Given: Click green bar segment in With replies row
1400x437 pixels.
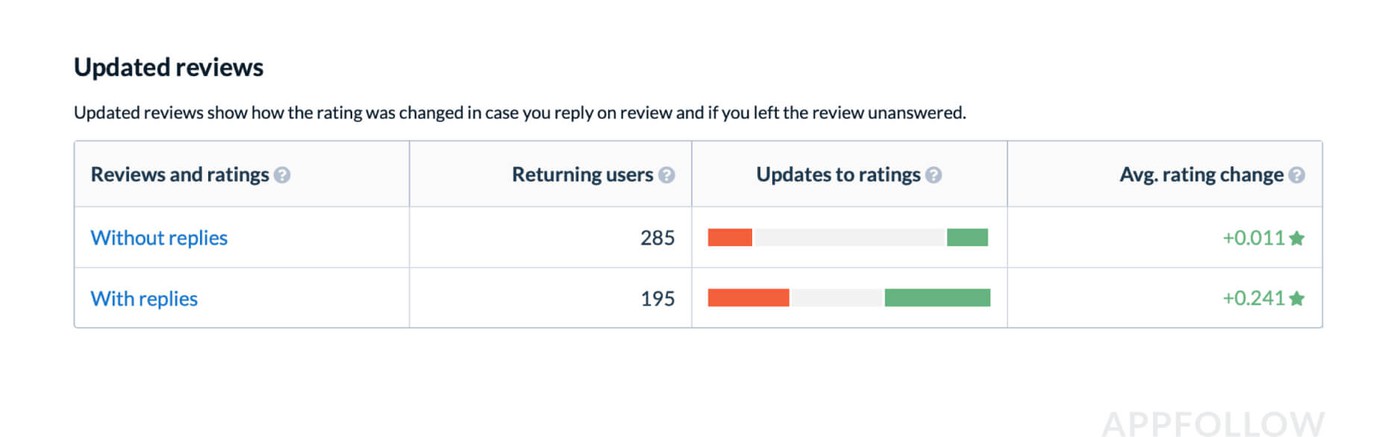Looking at the screenshot, I should (x=937, y=298).
